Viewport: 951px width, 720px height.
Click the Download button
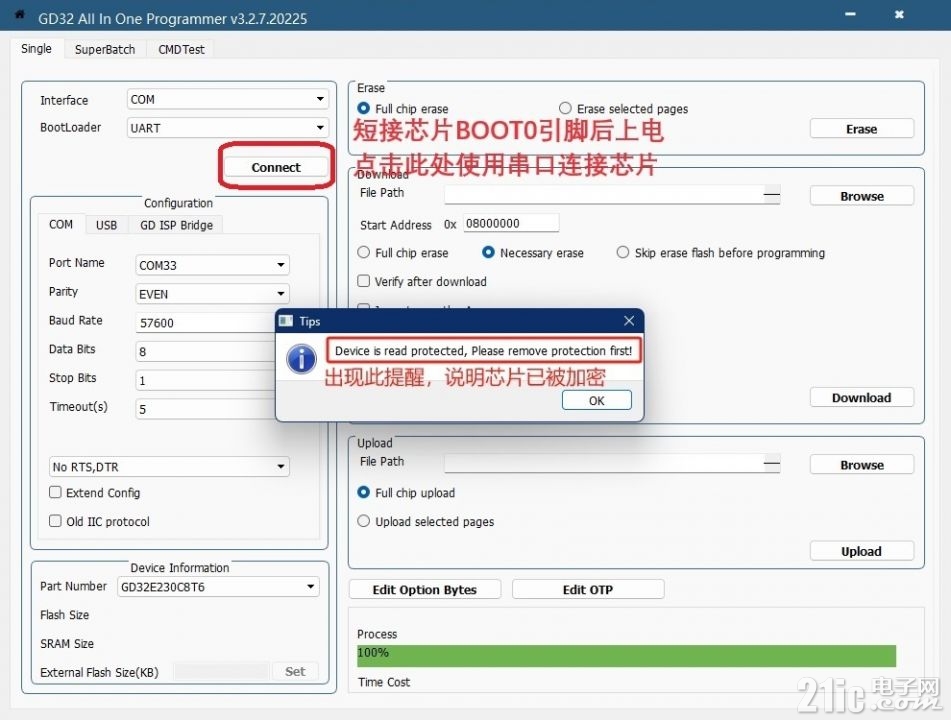pyautogui.click(x=861, y=397)
